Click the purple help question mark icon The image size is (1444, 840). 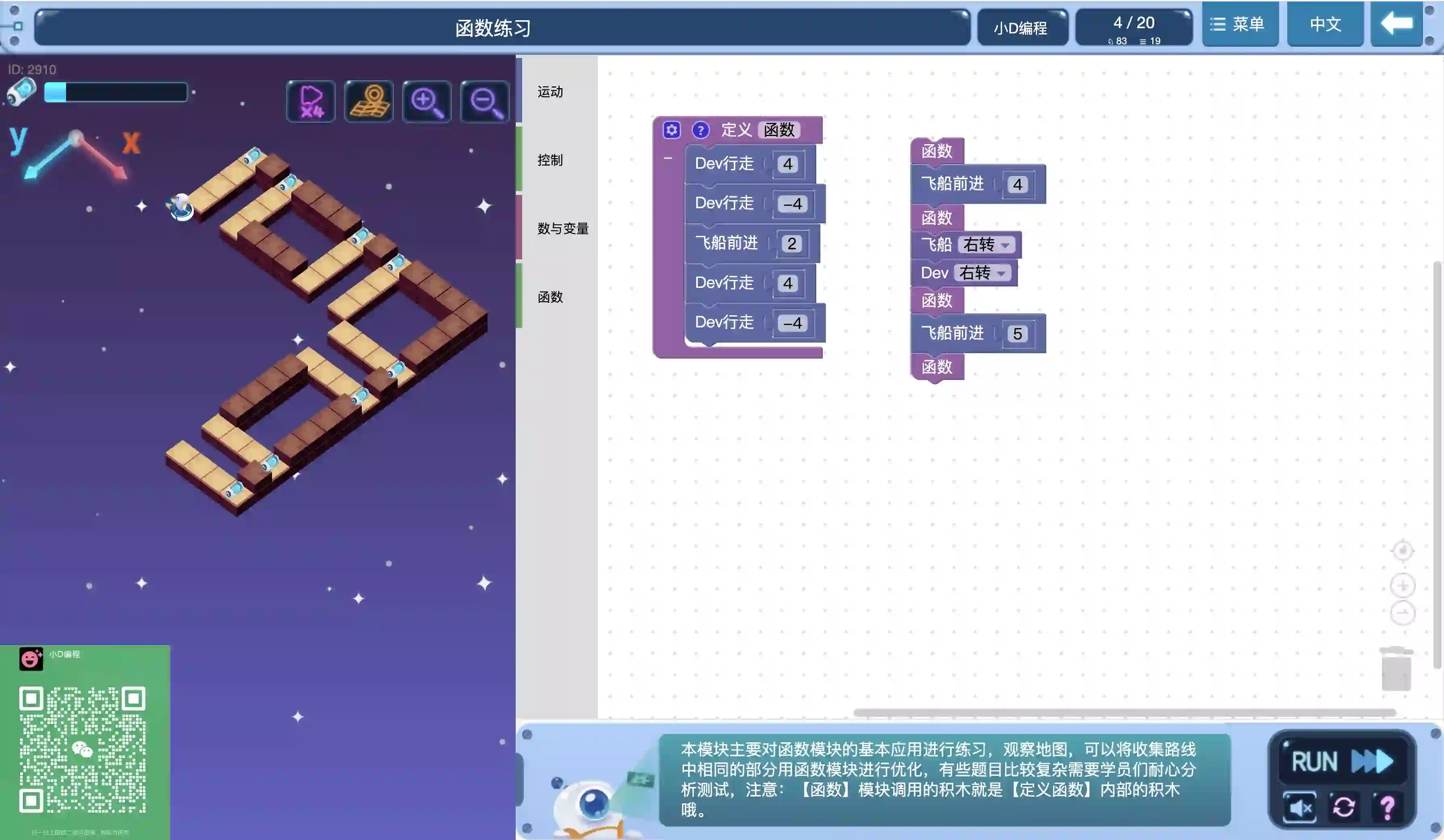point(1387,807)
